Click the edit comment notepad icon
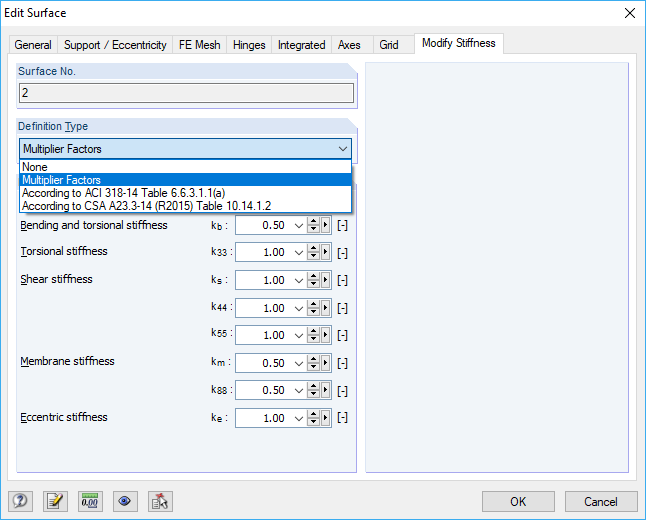646x520 pixels. click(55, 501)
